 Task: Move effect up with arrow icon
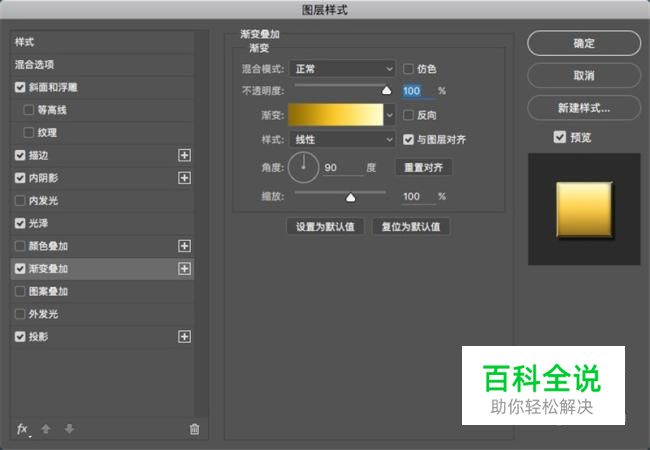[x=46, y=429]
